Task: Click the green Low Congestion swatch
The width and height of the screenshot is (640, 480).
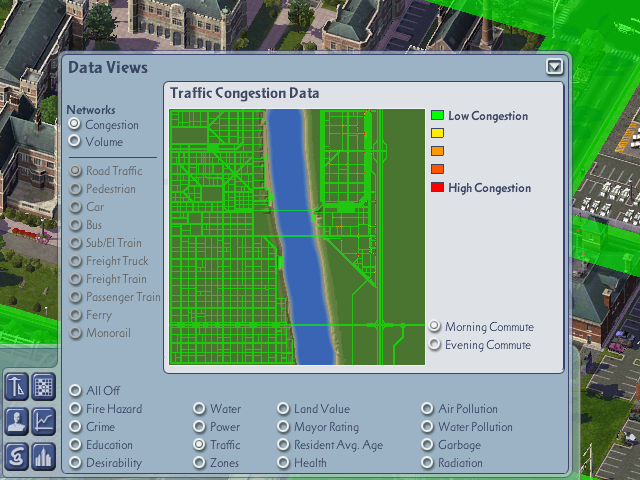Action: [x=438, y=115]
